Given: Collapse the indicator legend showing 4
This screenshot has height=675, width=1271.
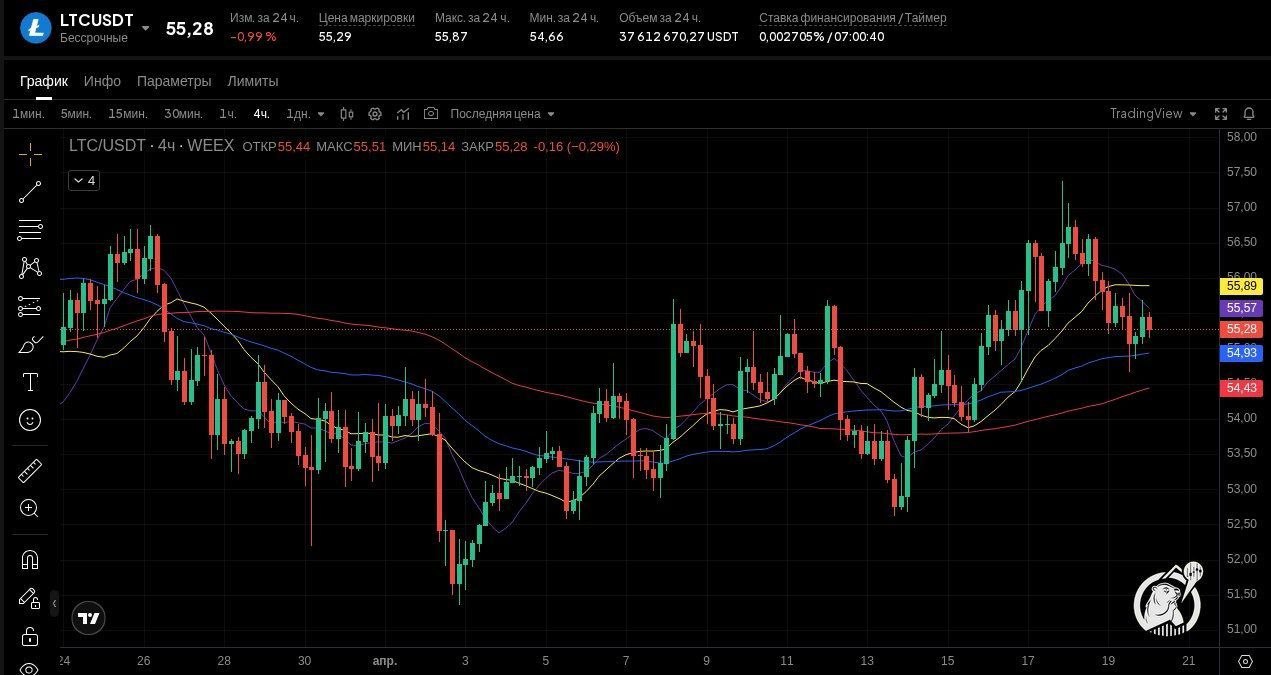Looking at the screenshot, I should point(84,180).
